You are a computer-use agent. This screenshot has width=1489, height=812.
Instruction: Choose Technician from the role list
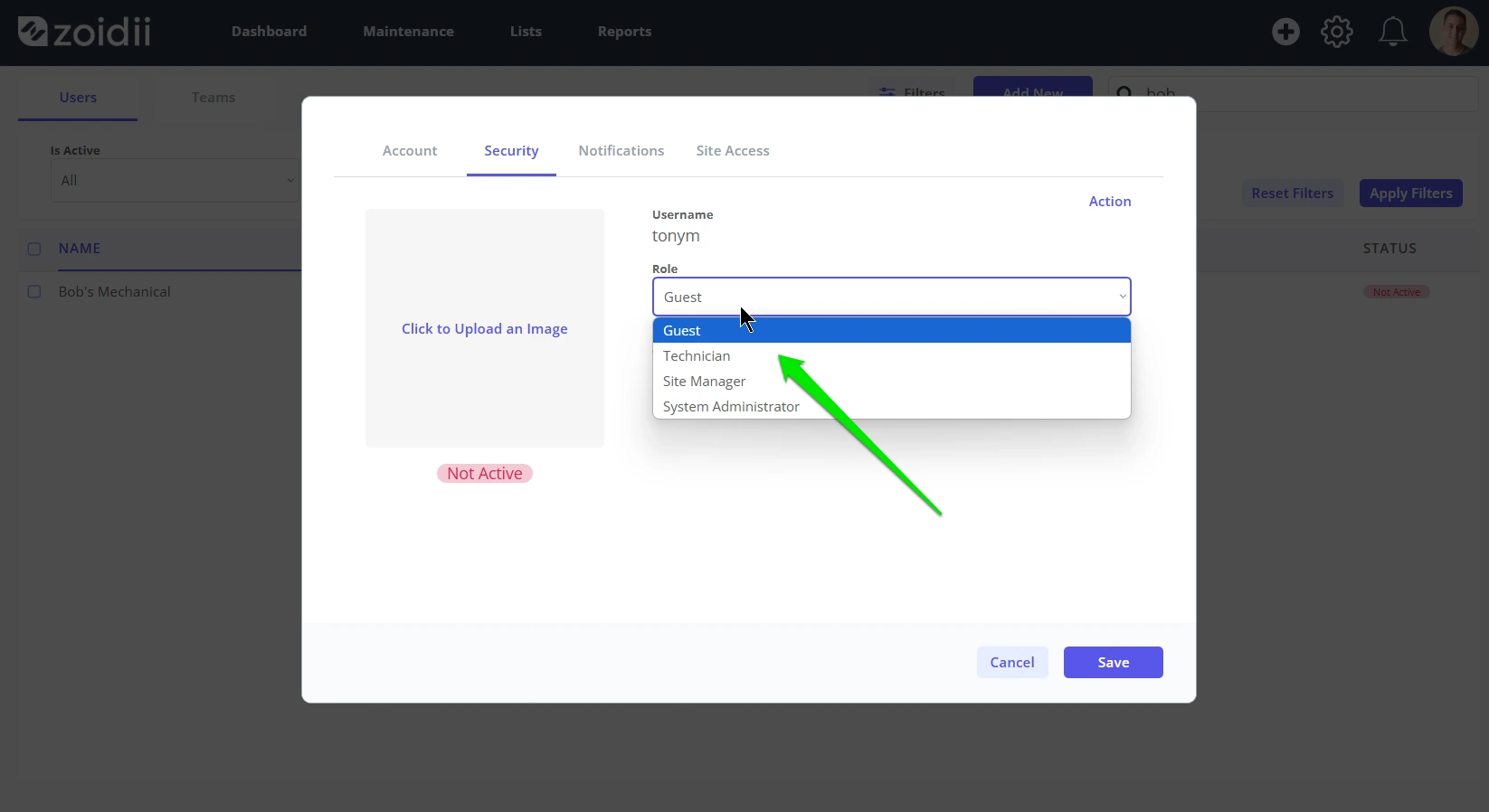891,355
